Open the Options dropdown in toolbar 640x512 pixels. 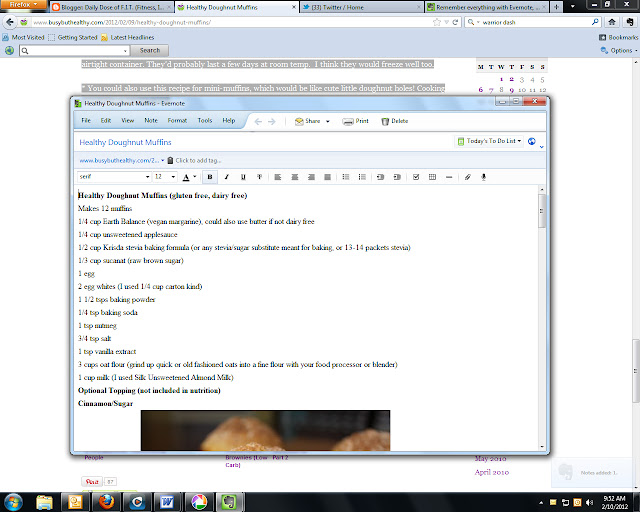click(x=619, y=50)
